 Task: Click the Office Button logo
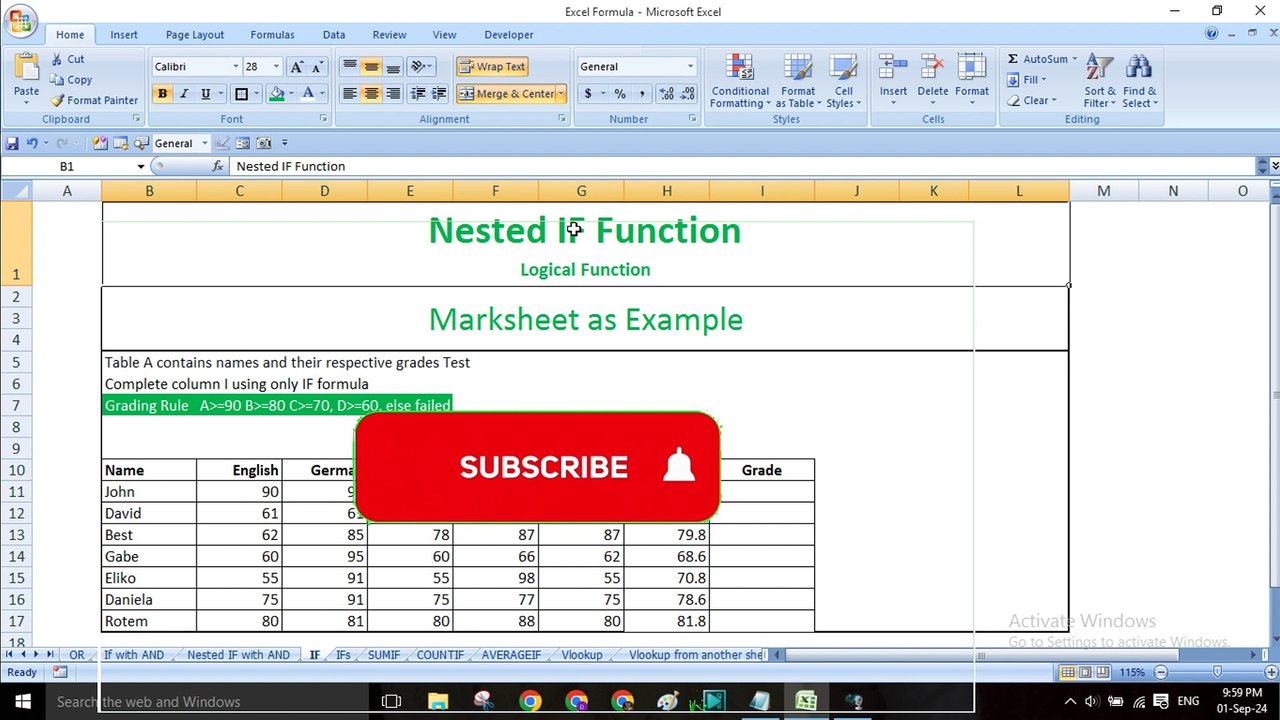pyautogui.click(x=20, y=20)
